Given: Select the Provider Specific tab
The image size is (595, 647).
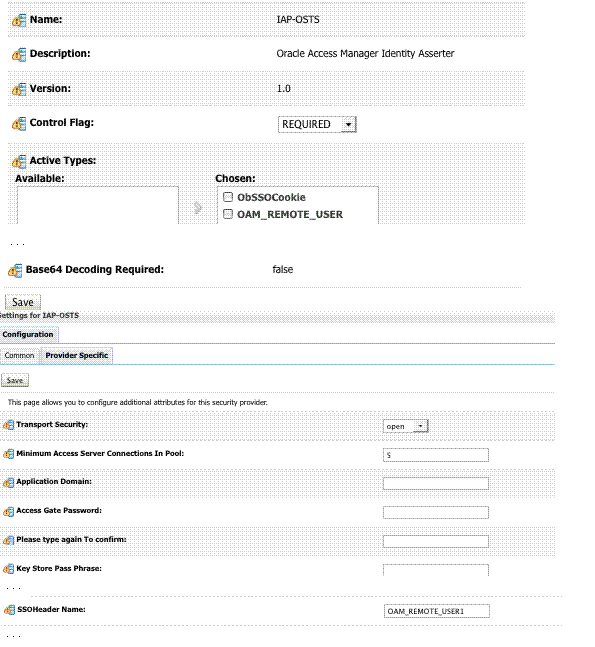Looking at the screenshot, I should (77, 355).
